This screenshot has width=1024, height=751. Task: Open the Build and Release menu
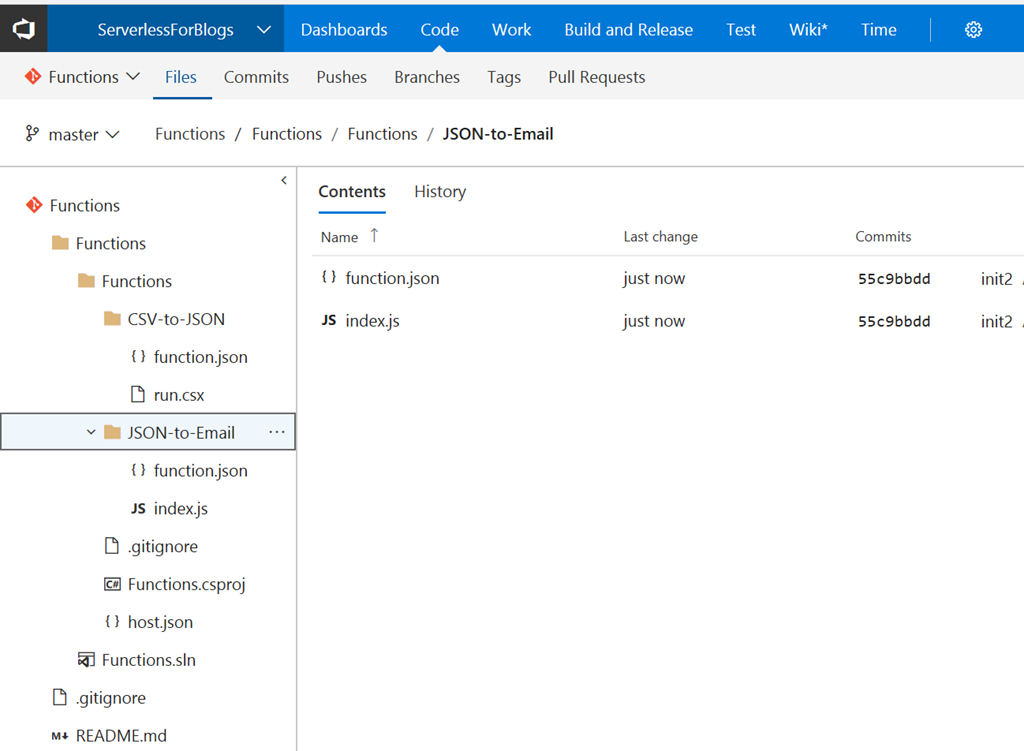[628, 30]
